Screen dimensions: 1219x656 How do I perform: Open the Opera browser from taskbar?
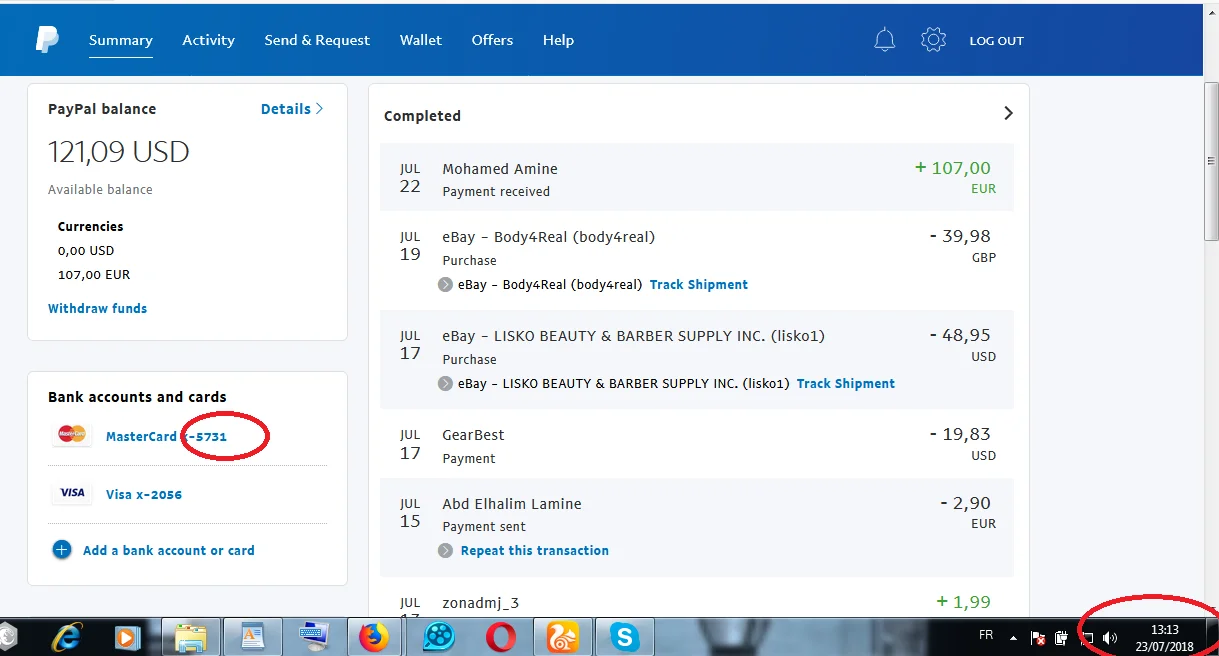500,636
